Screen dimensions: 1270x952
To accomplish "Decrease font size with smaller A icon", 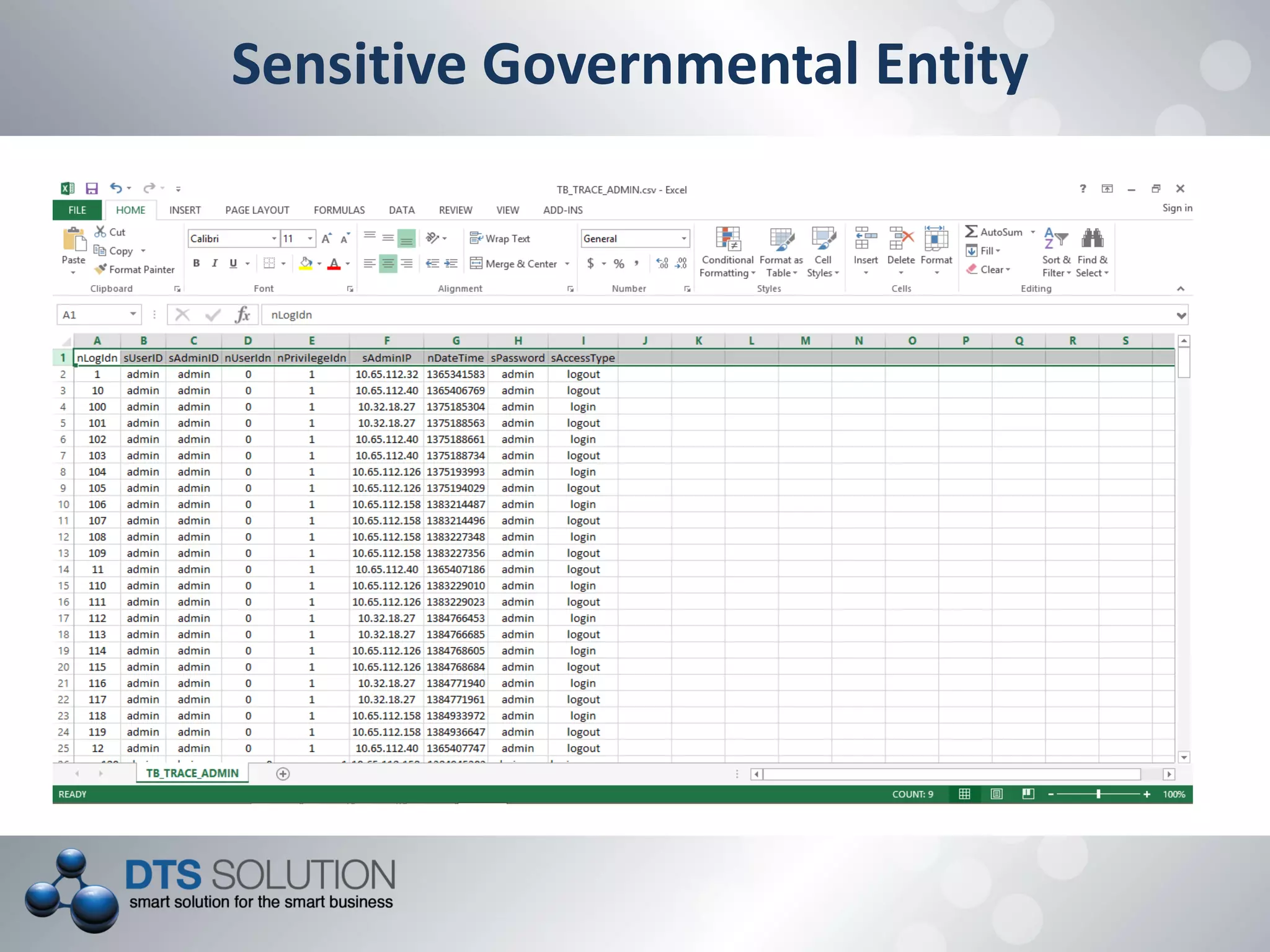I will tap(345, 239).
